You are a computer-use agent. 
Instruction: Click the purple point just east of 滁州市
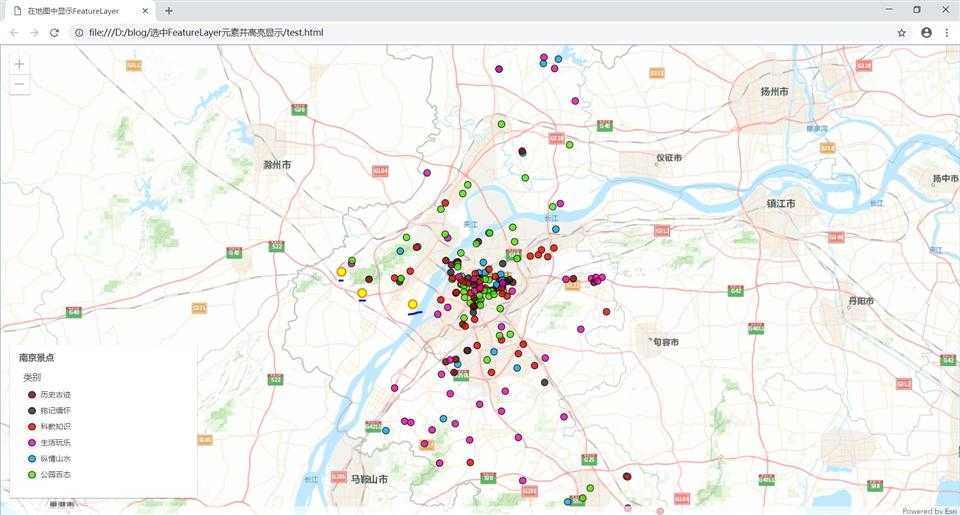click(x=427, y=173)
